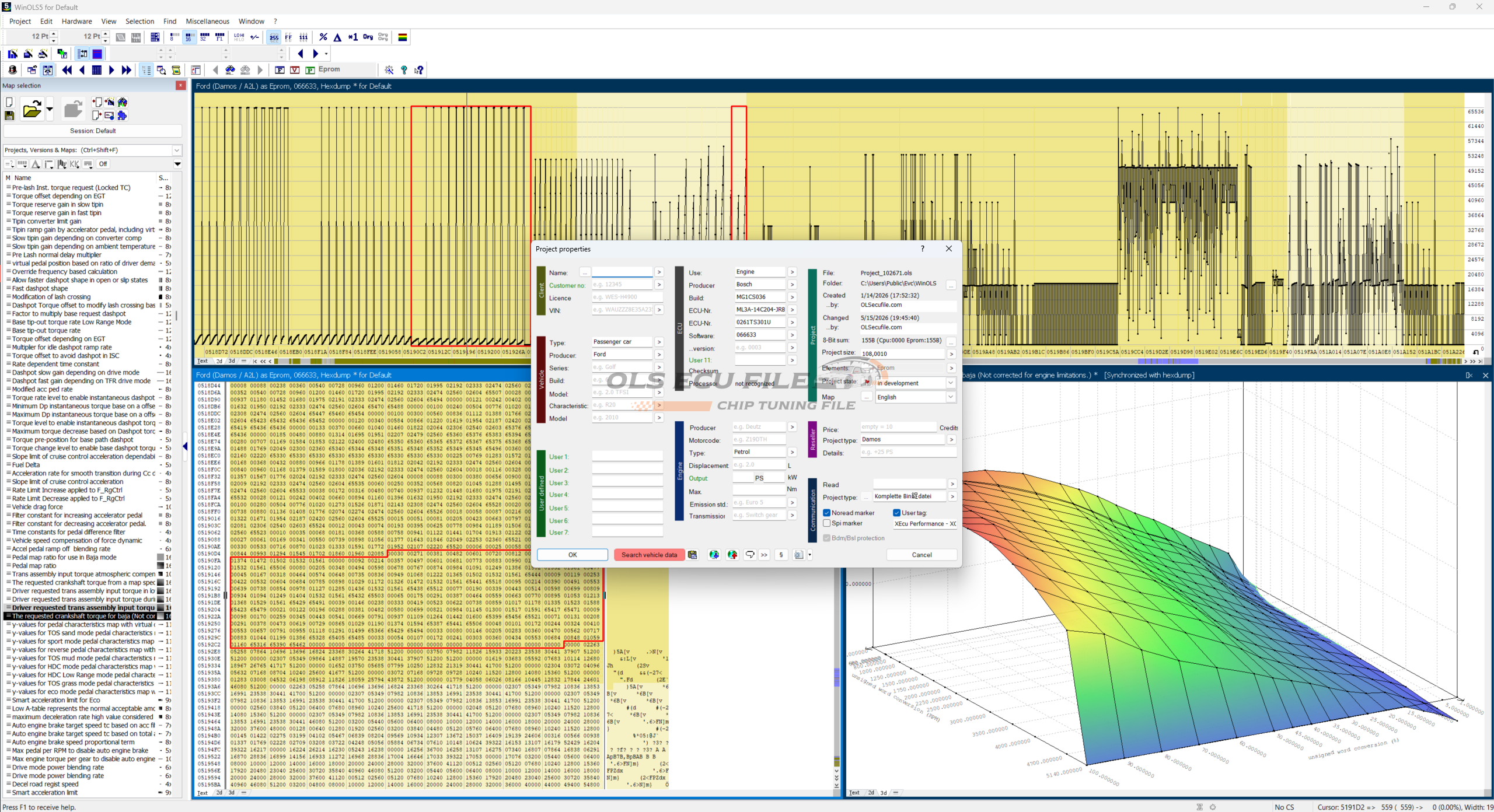
Task: Open the Project state dropdown
Action: click(x=951, y=383)
